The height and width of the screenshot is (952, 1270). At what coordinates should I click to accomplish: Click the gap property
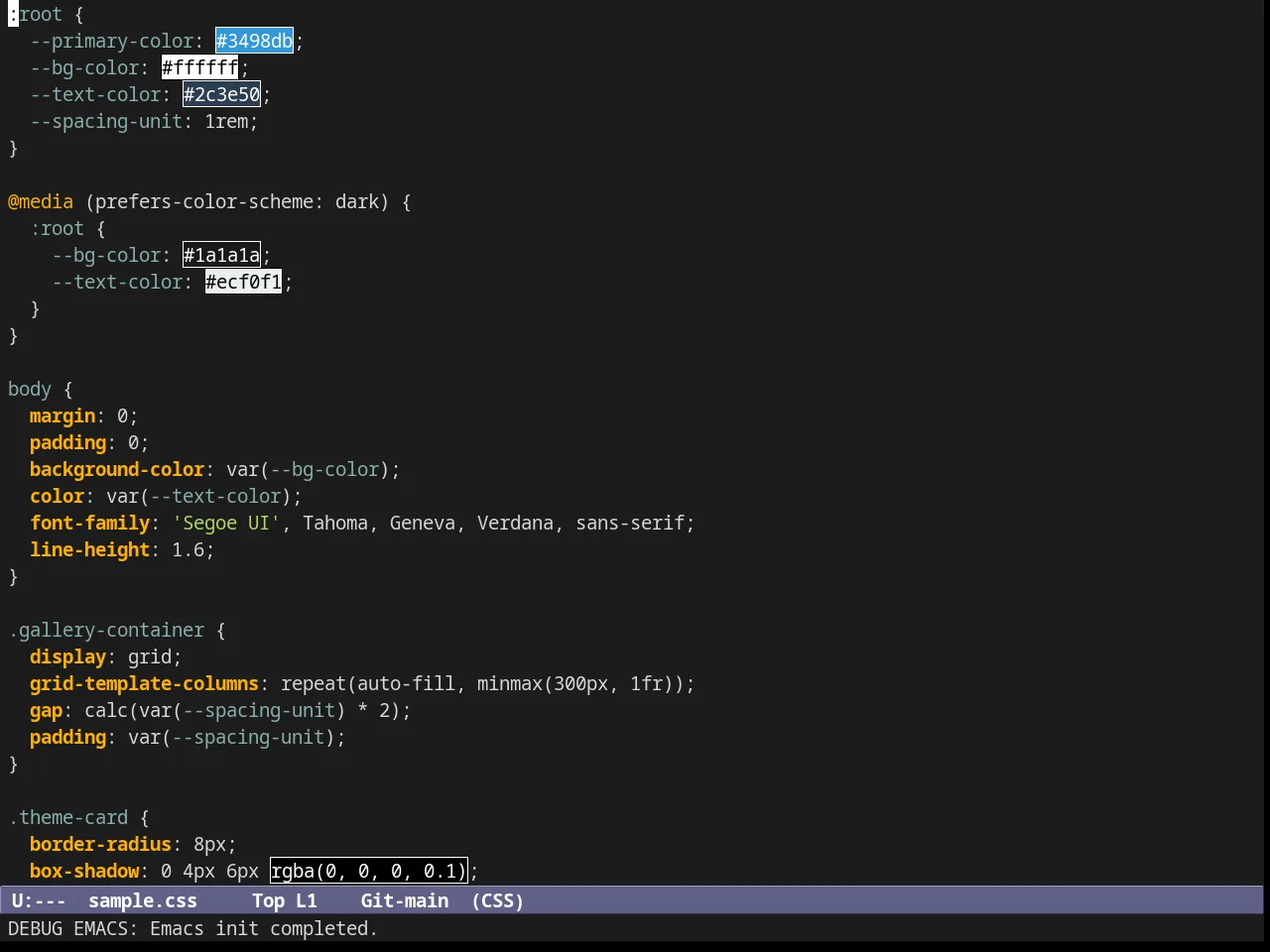[47, 710]
